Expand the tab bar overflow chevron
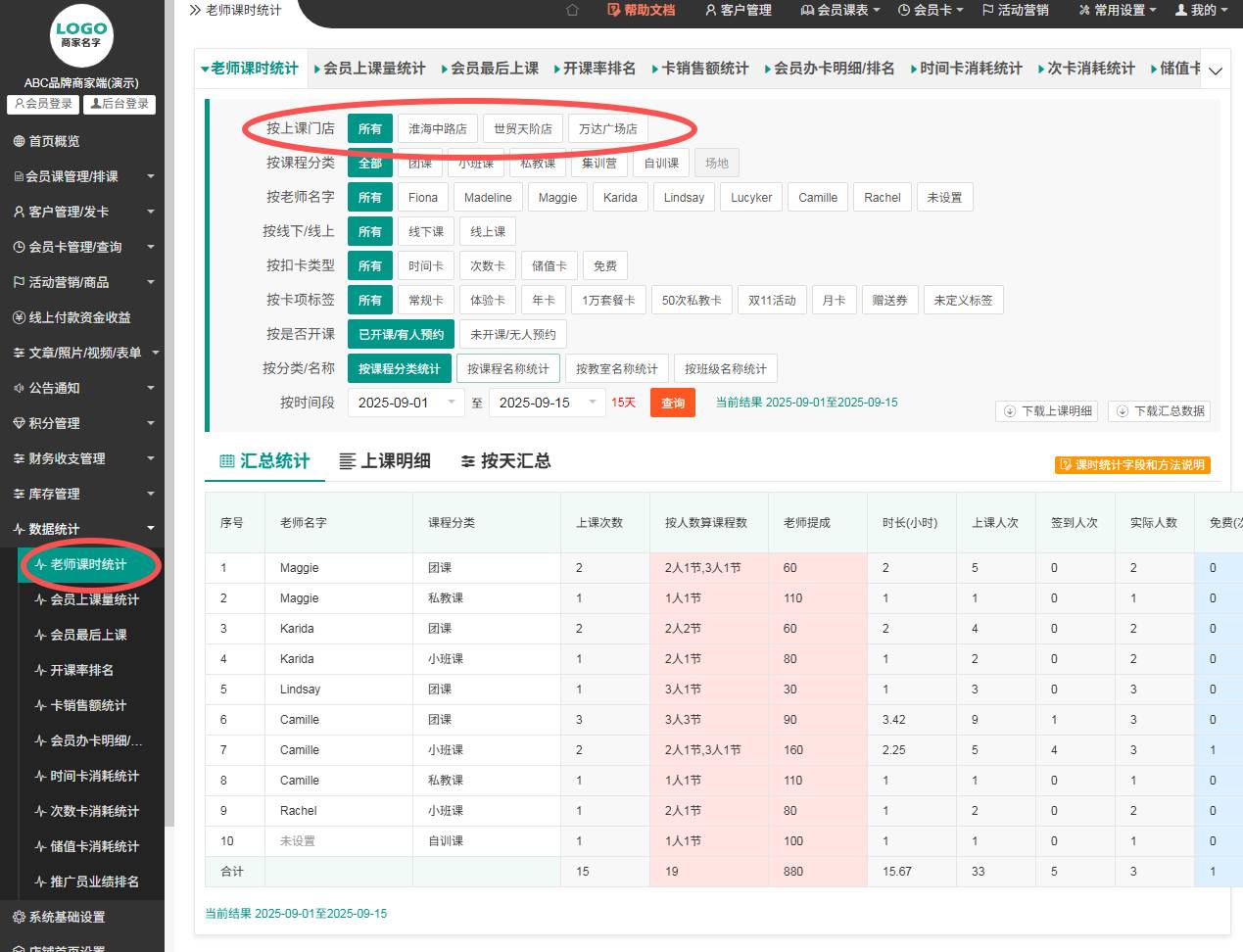This screenshot has height=952, width=1243. coord(1216,71)
